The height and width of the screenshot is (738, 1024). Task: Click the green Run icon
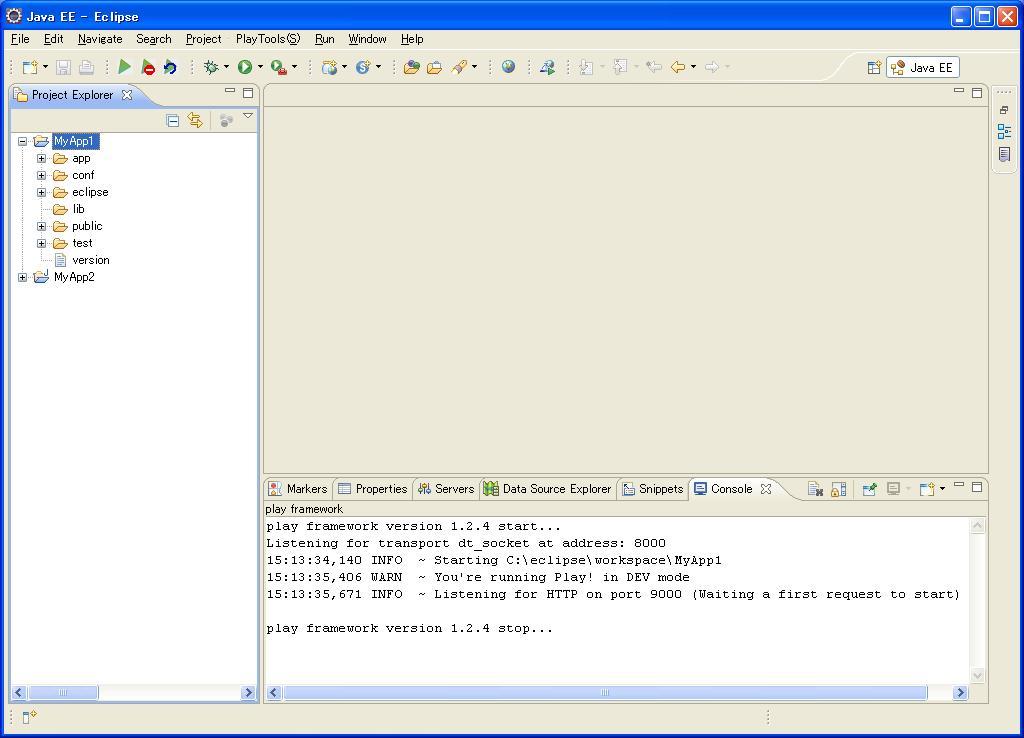245,67
